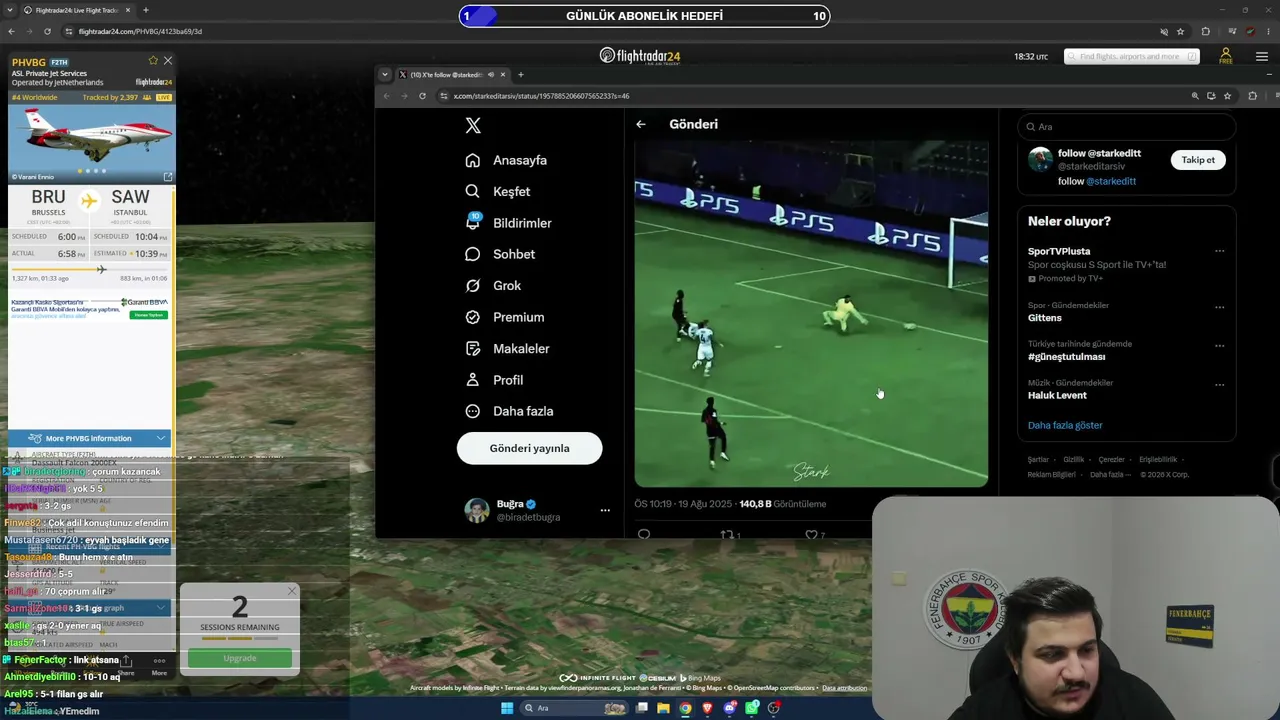Open Google Chrome from the taskbar

pyautogui.click(x=685, y=708)
